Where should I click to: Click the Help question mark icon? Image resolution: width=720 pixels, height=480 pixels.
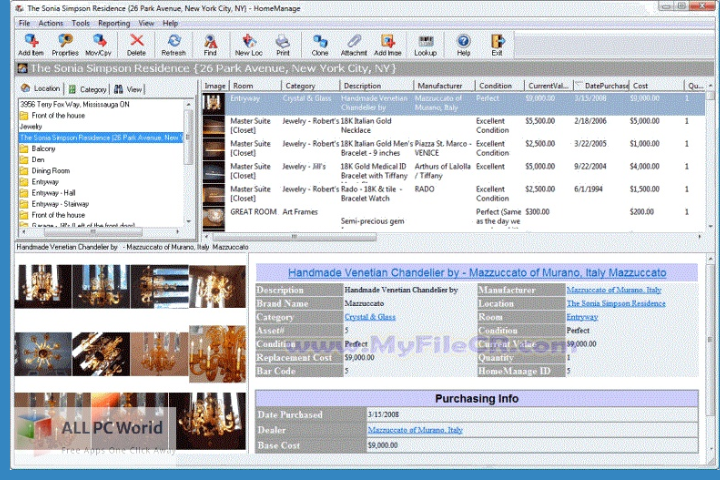click(x=463, y=45)
